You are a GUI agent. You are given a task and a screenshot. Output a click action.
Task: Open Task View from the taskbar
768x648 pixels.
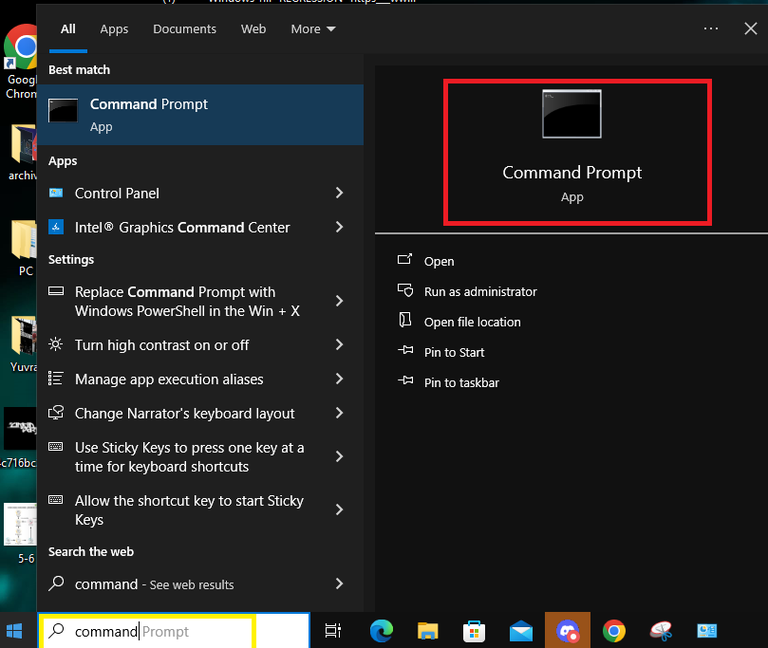[x=333, y=631]
